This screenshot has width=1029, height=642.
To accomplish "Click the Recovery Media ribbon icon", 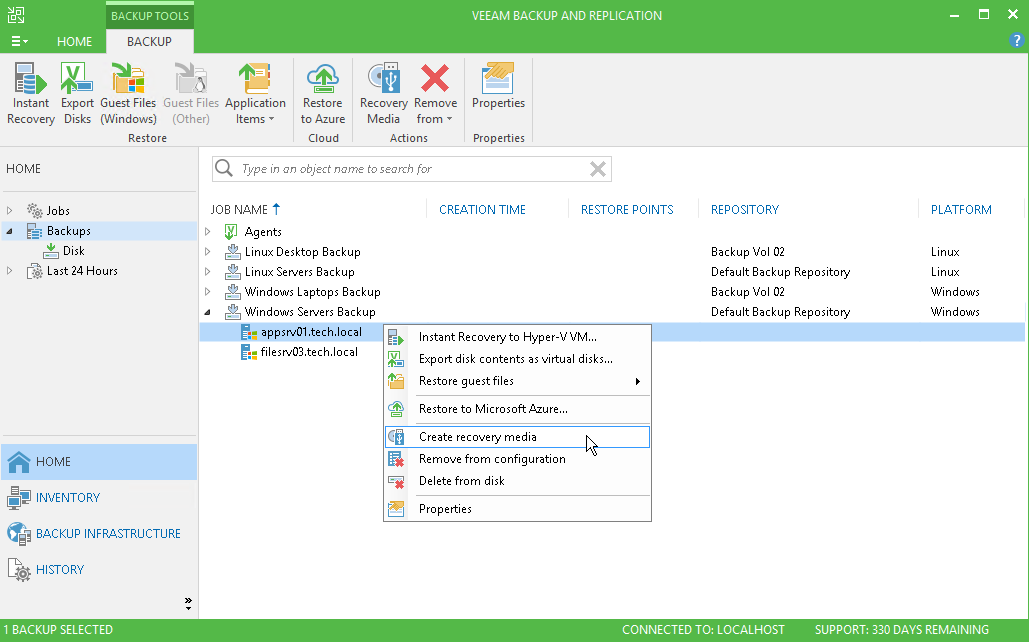I will tap(383, 93).
